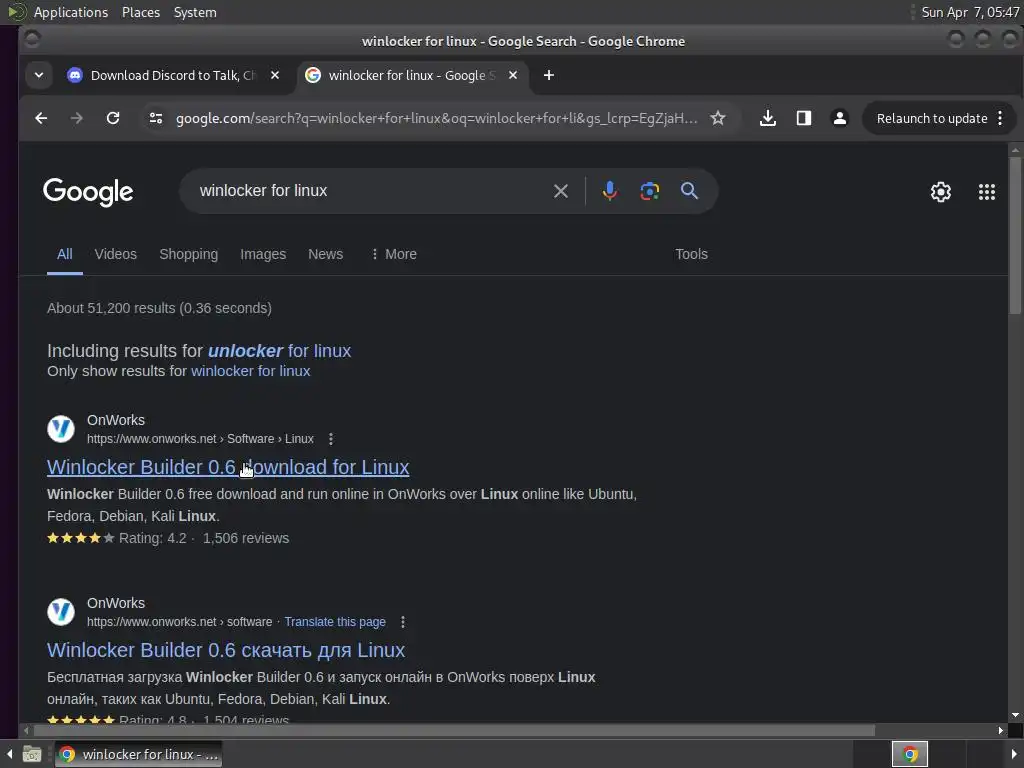Click the 1,506 reviews rating text
Viewport: 1024px width, 768px height.
pos(246,538)
